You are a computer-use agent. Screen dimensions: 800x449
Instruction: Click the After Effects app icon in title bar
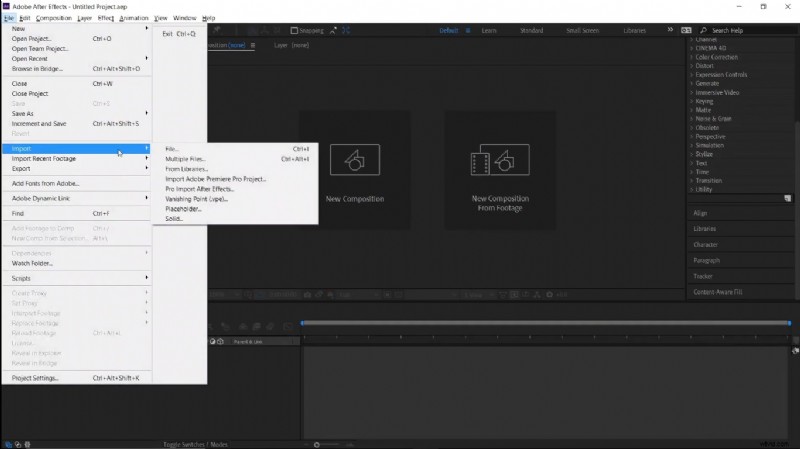pyautogui.click(x=6, y=7)
